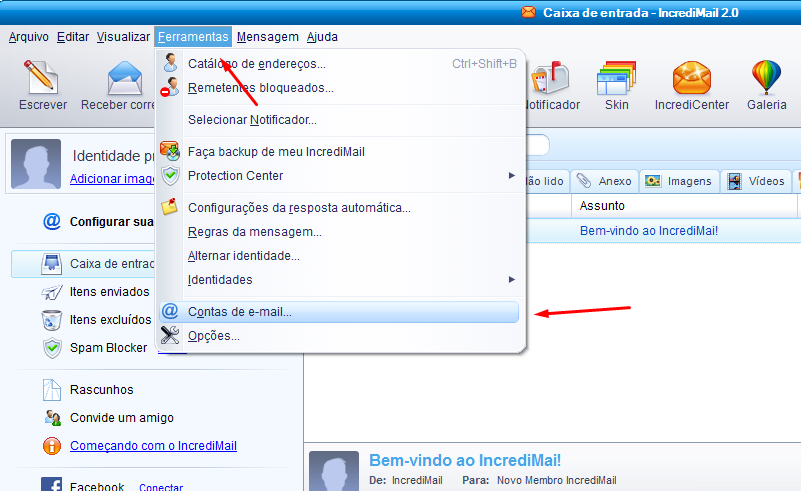The height and width of the screenshot is (491, 801).
Task: Click the sticky-note icon for resposta automática
Action: tap(170, 206)
